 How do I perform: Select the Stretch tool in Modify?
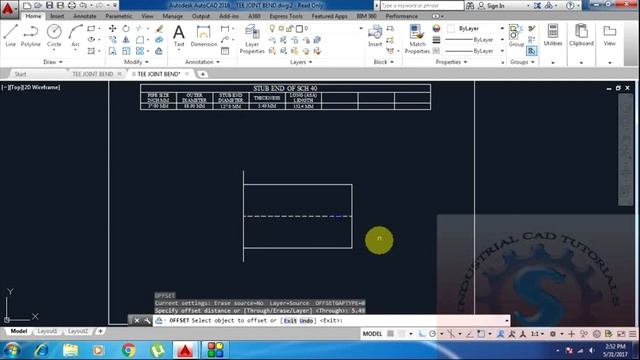click(x=112, y=51)
